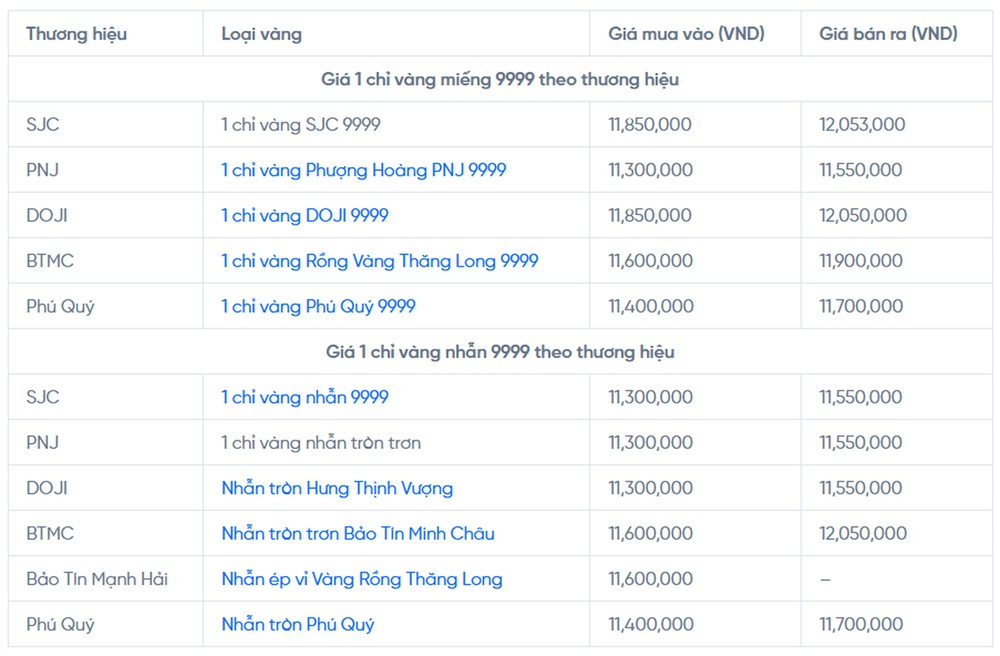Viewport: 1000px width, 656px height.
Task: Follow the 'Nhẫn ép vỉ Vàng Rồng Thăng Long' link
Action: click(x=362, y=579)
